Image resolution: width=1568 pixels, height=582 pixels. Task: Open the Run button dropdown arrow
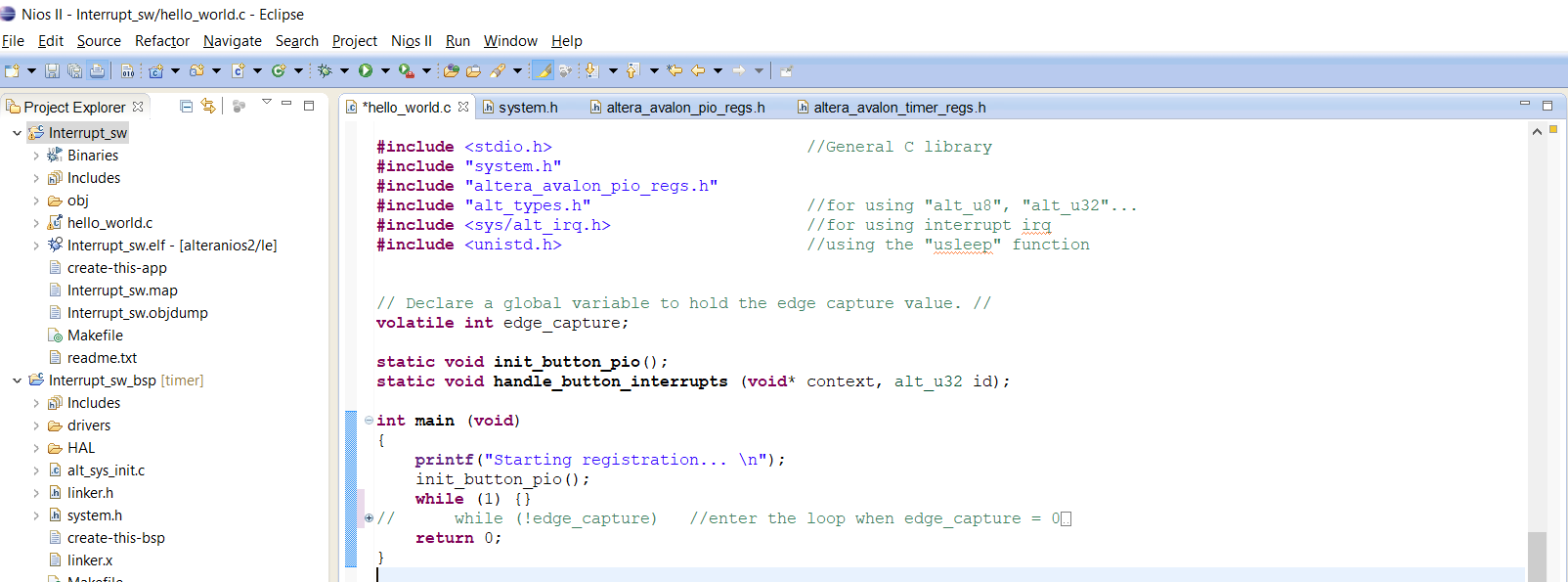click(x=385, y=70)
